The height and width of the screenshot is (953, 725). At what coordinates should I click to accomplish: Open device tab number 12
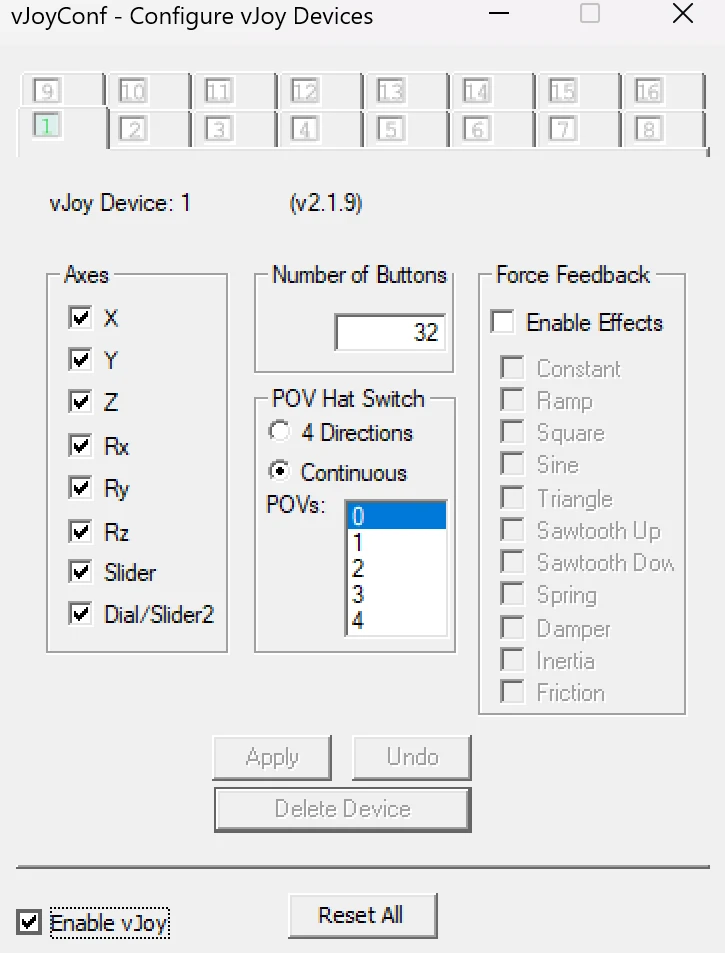305,92
